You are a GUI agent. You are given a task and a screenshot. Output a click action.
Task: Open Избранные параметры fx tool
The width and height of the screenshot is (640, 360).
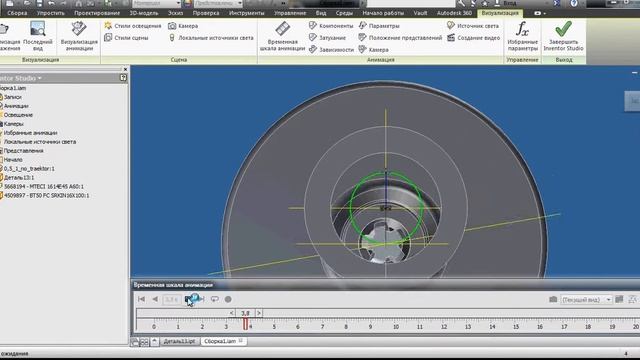[x=522, y=37]
